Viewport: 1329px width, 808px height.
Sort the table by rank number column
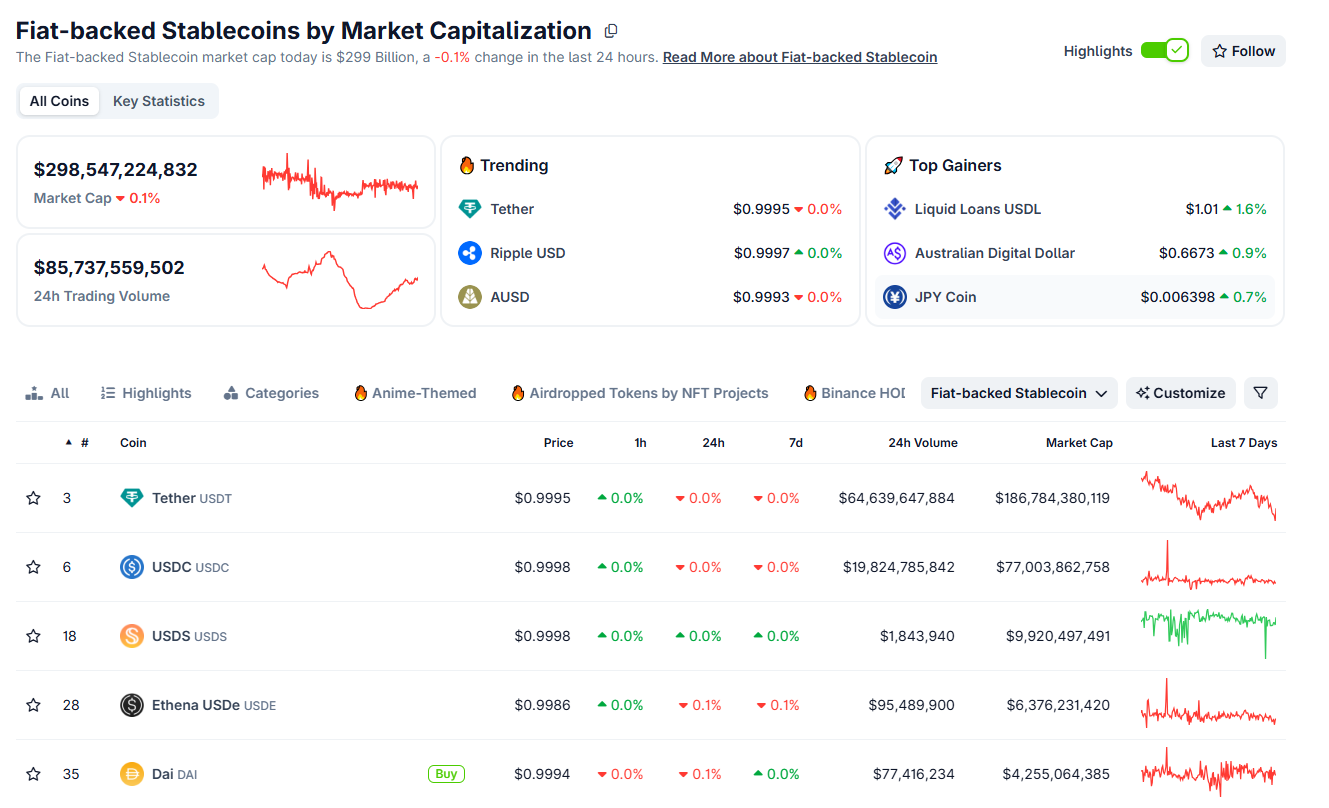tap(78, 443)
